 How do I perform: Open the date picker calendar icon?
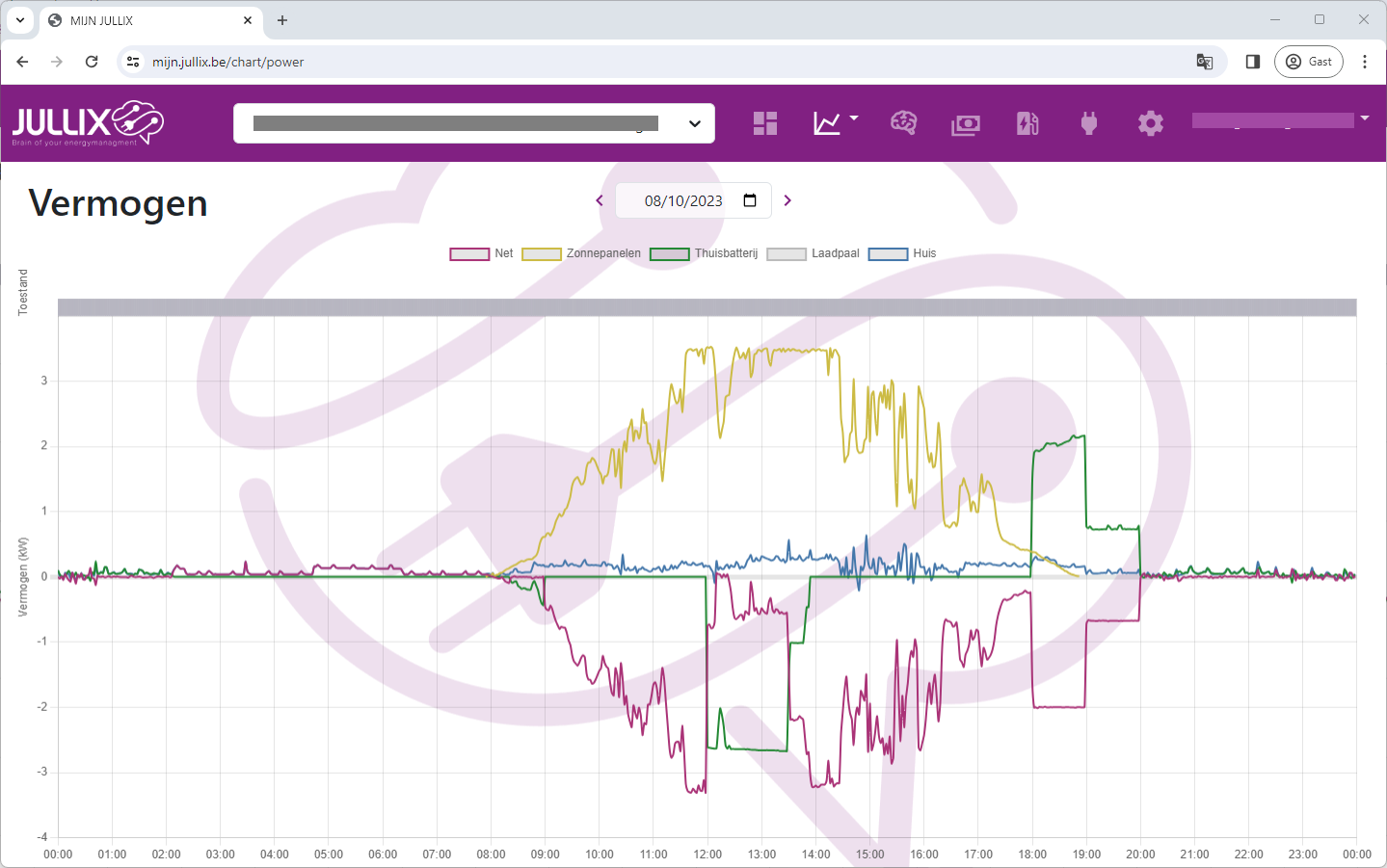pos(750,200)
